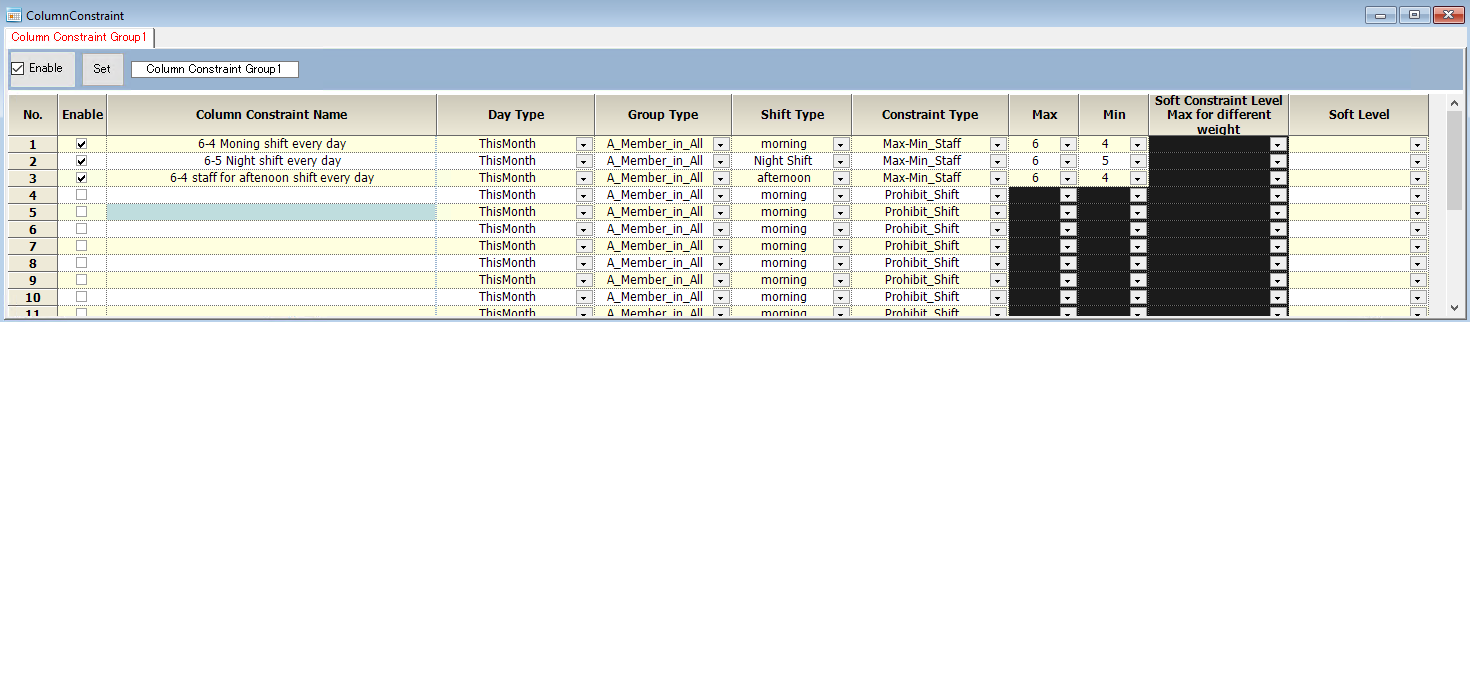
Task: Uncheck Enable for row 2 Night shift constraint
Action: tap(82, 161)
